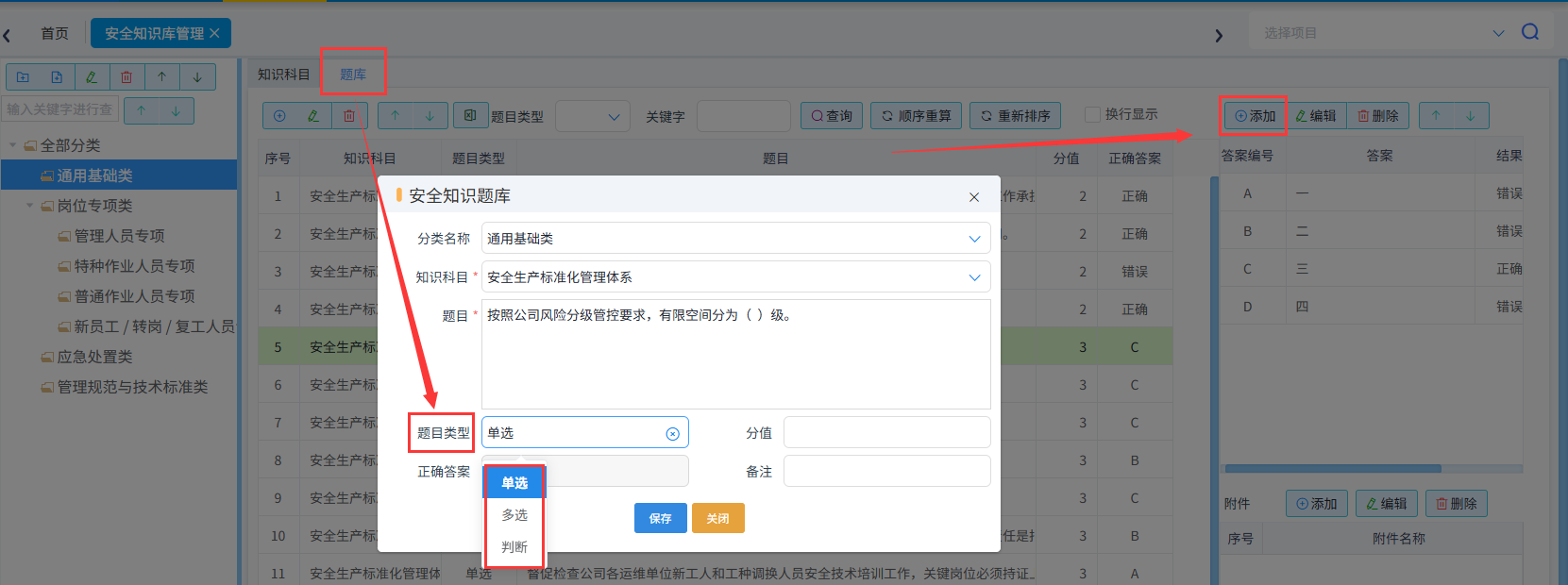Toggle the 换行显示 checkbox
Screen dimensions: 1568x585
tap(1093, 114)
